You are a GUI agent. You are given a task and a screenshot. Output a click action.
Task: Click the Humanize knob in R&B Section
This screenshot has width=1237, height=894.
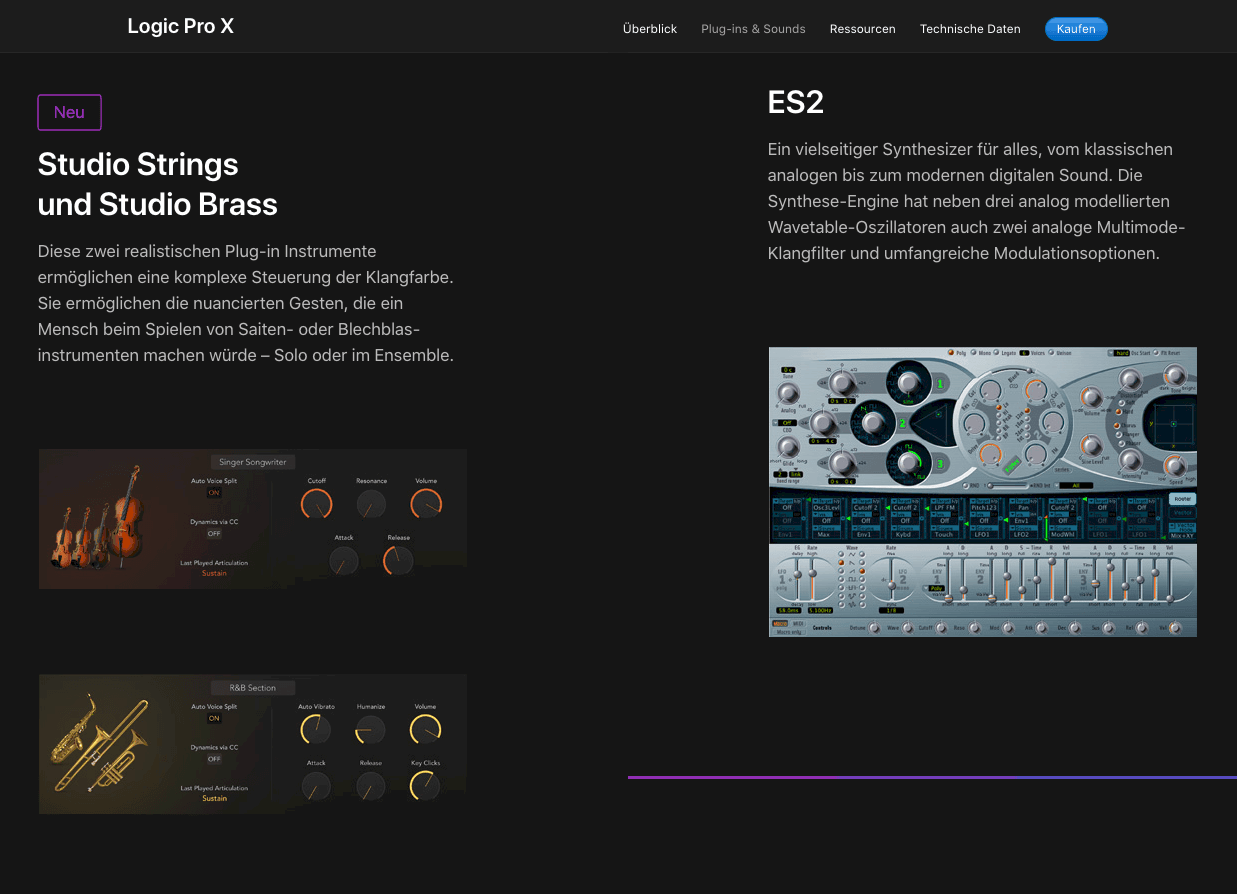[x=371, y=729]
